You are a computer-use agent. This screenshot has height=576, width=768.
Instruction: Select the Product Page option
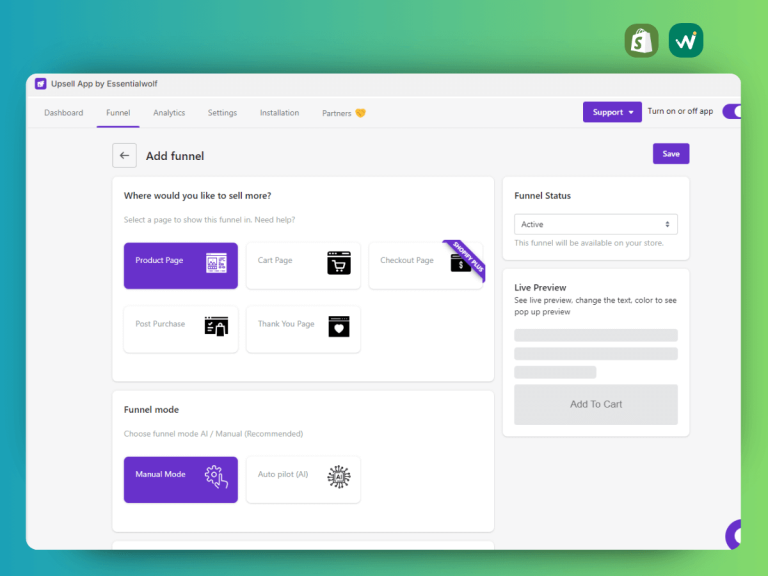(x=181, y=265)
